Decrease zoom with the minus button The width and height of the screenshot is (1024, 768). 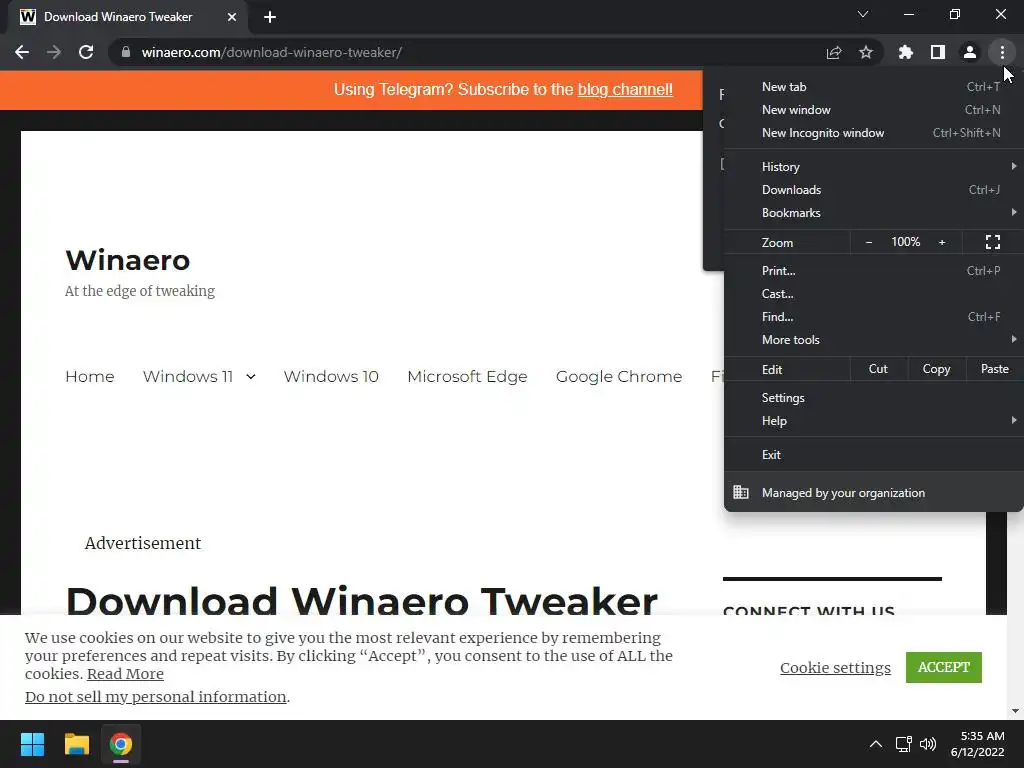[869, 242]
